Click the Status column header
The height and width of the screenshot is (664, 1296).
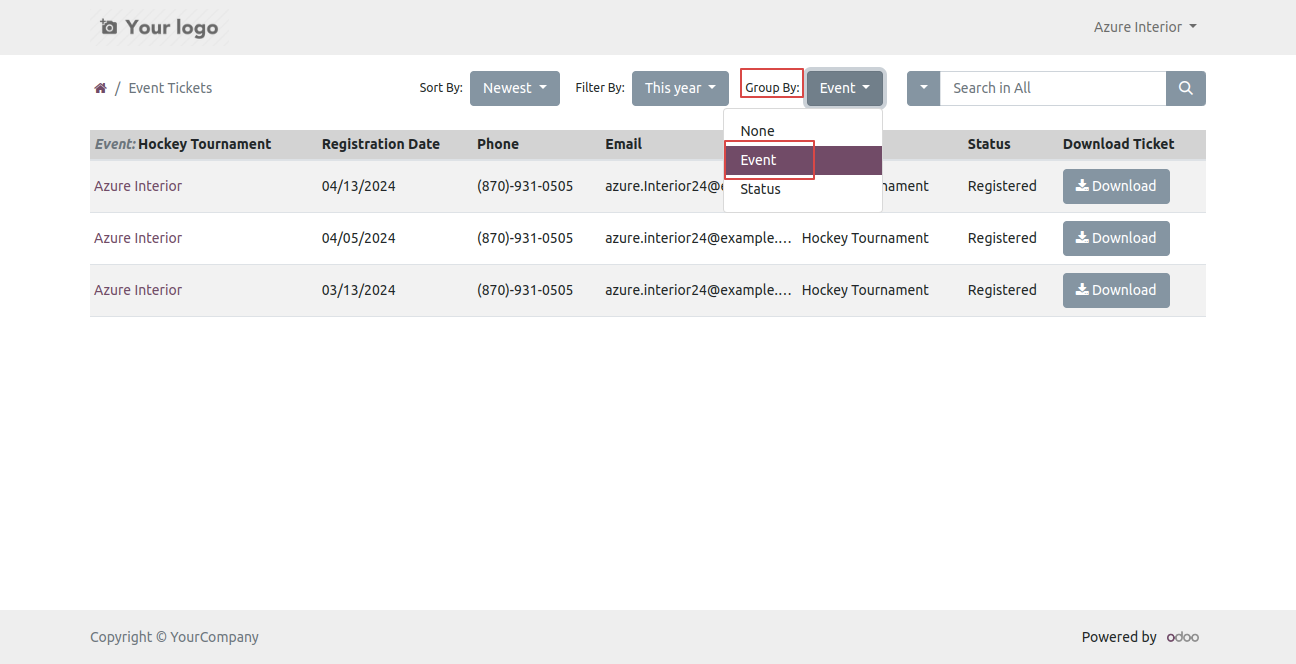[x=989, y=144]
